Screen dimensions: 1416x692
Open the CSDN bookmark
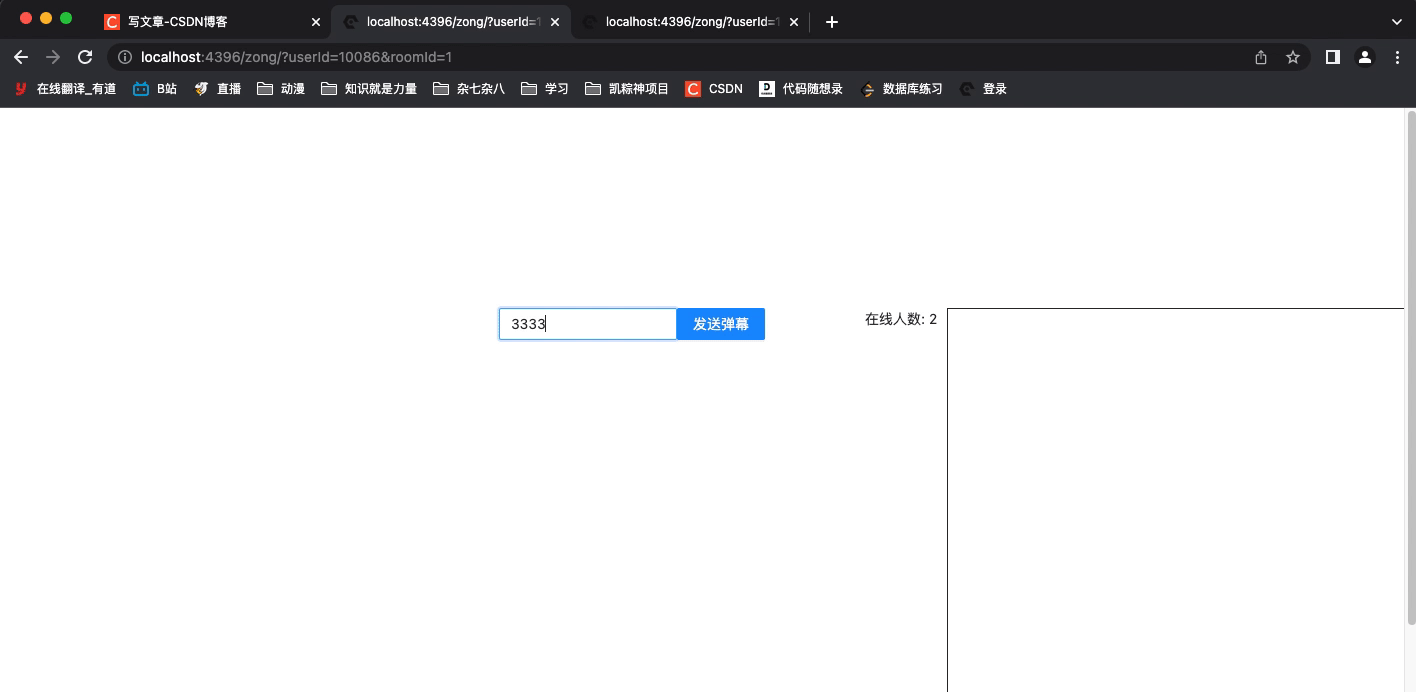(x=714, y=89)
